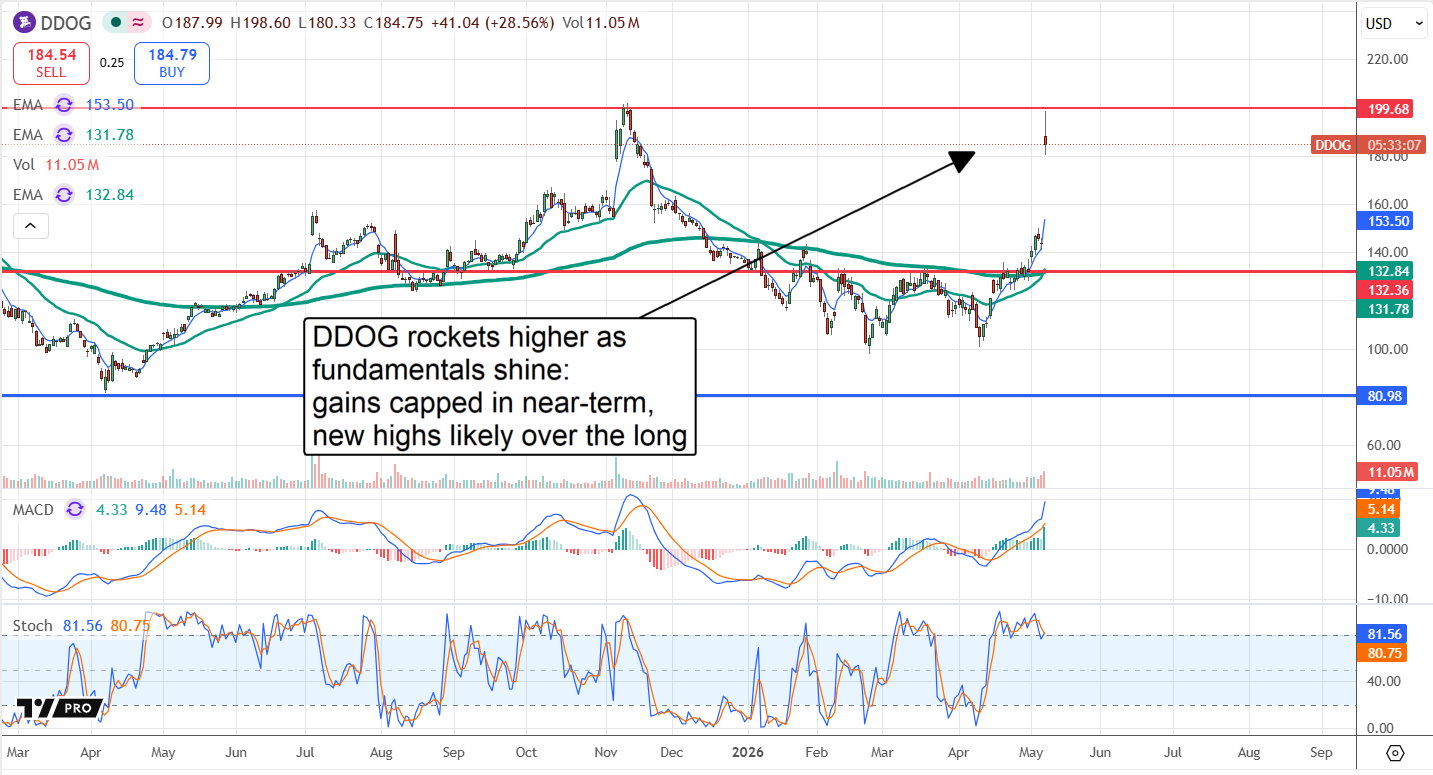Click the Oct label on time axis
This screenshot has width=1433, height=775.
tap(525, 751)
